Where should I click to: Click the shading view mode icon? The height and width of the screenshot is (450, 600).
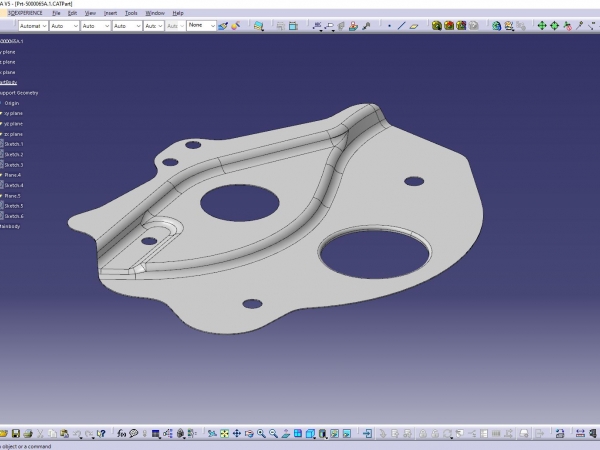pyautogui.click(x=323, y=434)
